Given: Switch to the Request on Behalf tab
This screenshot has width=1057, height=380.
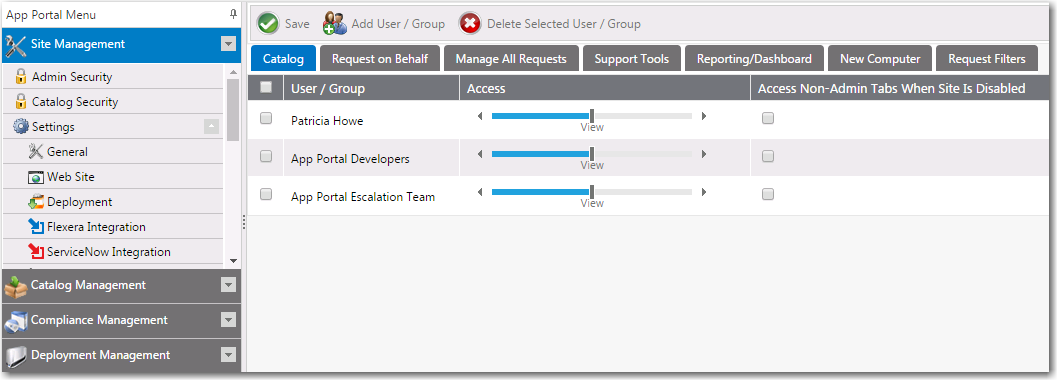Looking at the screenshot, I should pyautogui.click(x=380, y=59).
